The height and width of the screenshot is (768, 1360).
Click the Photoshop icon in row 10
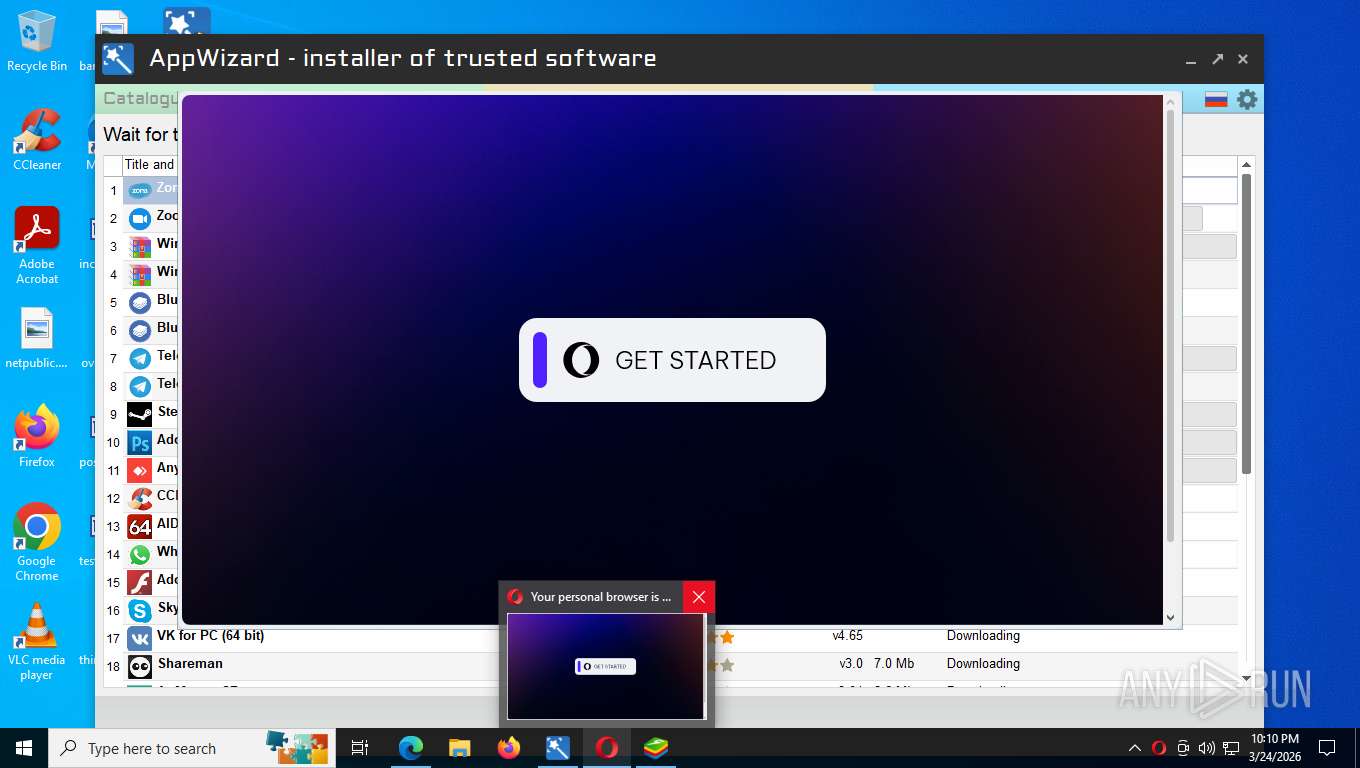point(140,442)
